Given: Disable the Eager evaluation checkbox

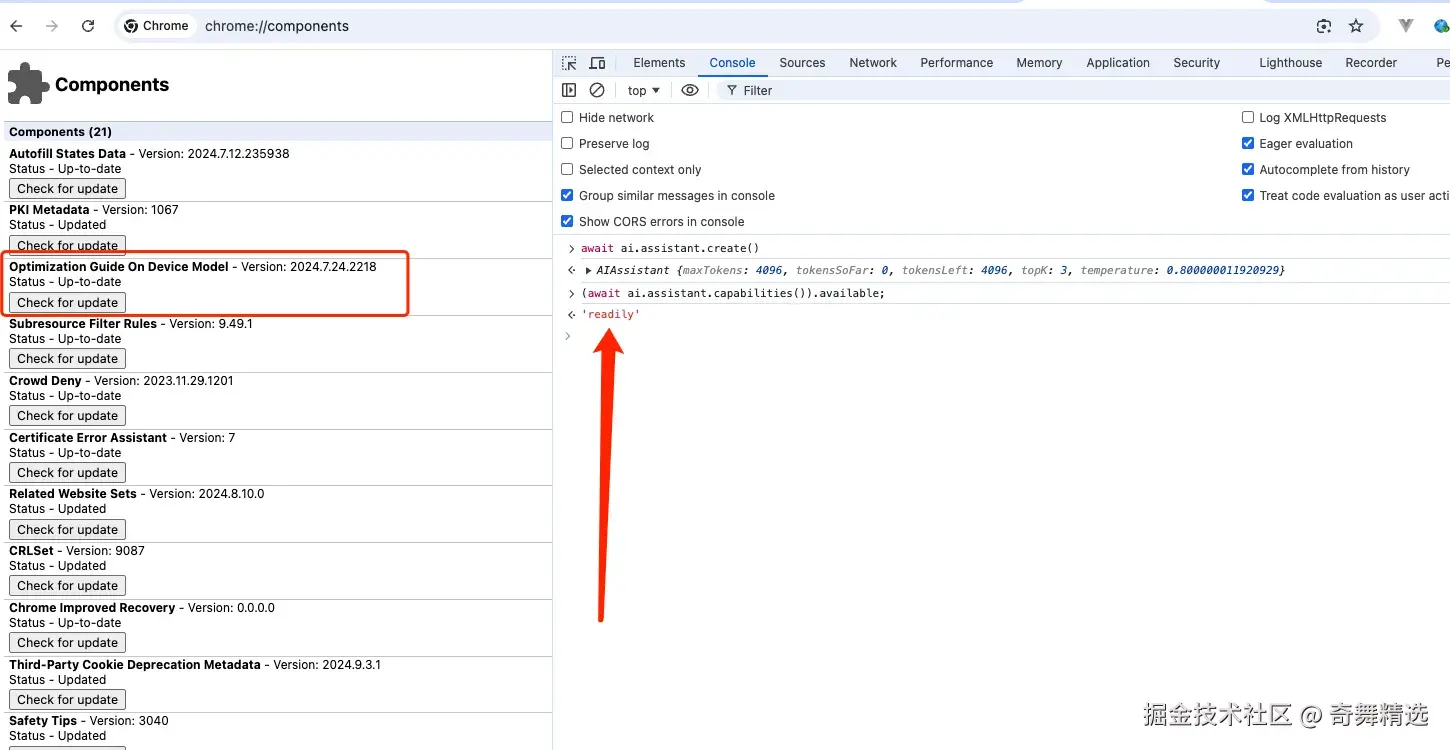Looking at the screenshot, I should [x=1248, y=143].
